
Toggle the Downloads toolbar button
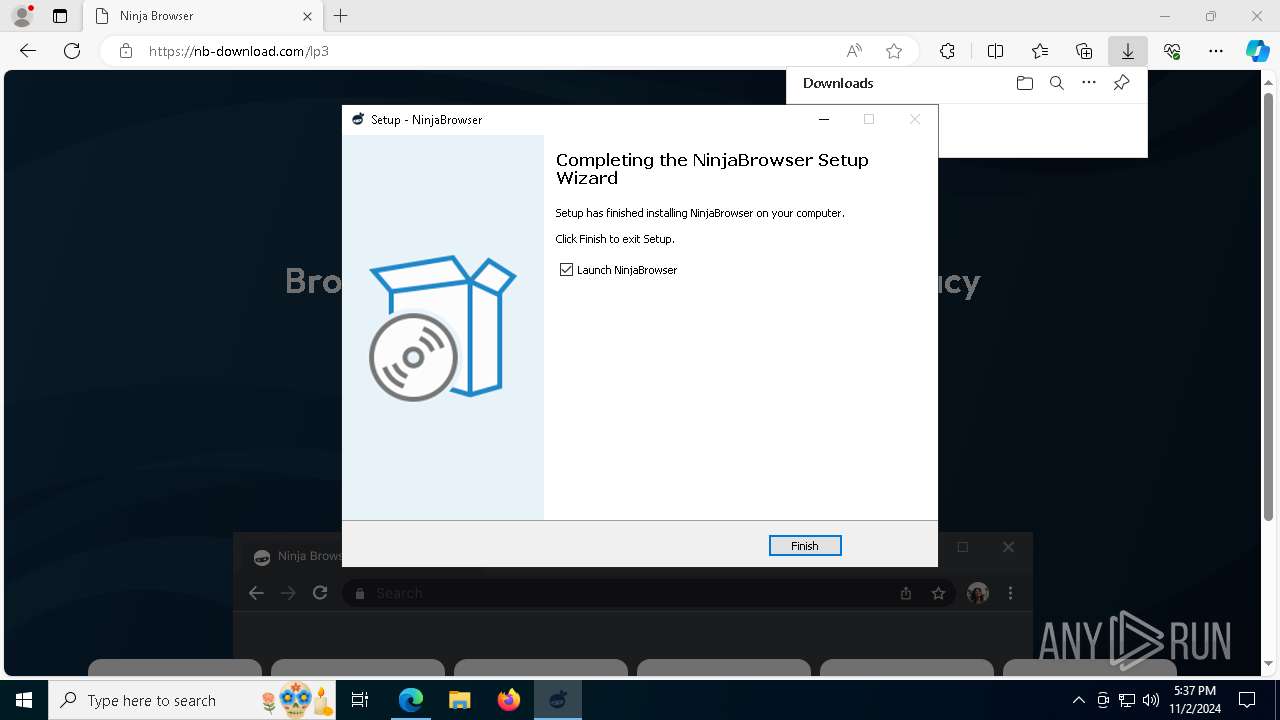click(1128, 51)
